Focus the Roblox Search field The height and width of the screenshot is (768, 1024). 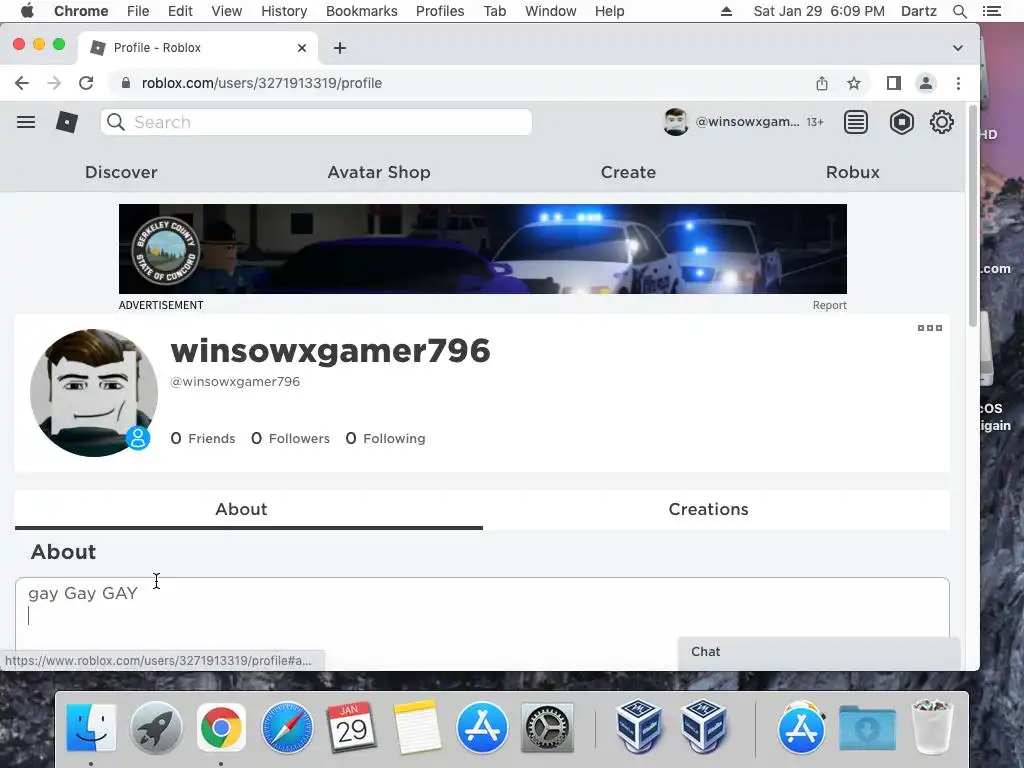316,122
